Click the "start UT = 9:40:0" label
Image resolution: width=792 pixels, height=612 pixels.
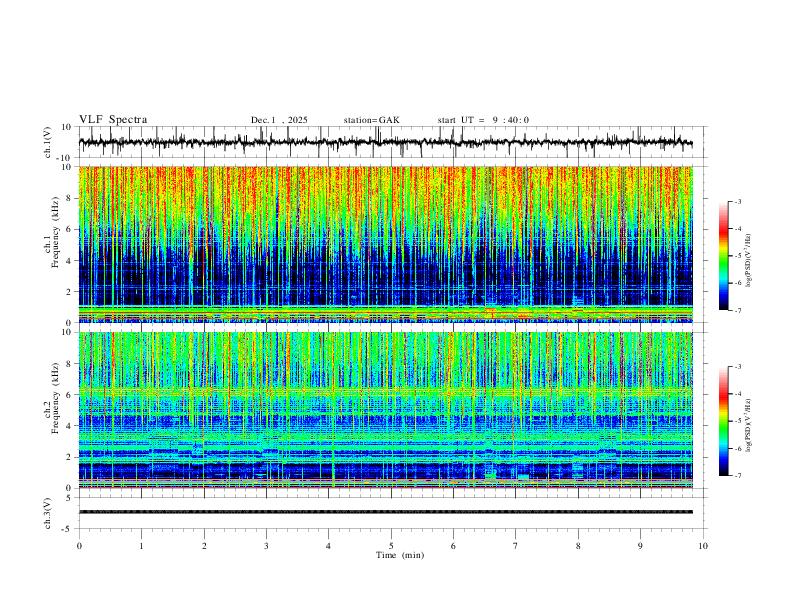pyautogui.click(x=483, y=120)
